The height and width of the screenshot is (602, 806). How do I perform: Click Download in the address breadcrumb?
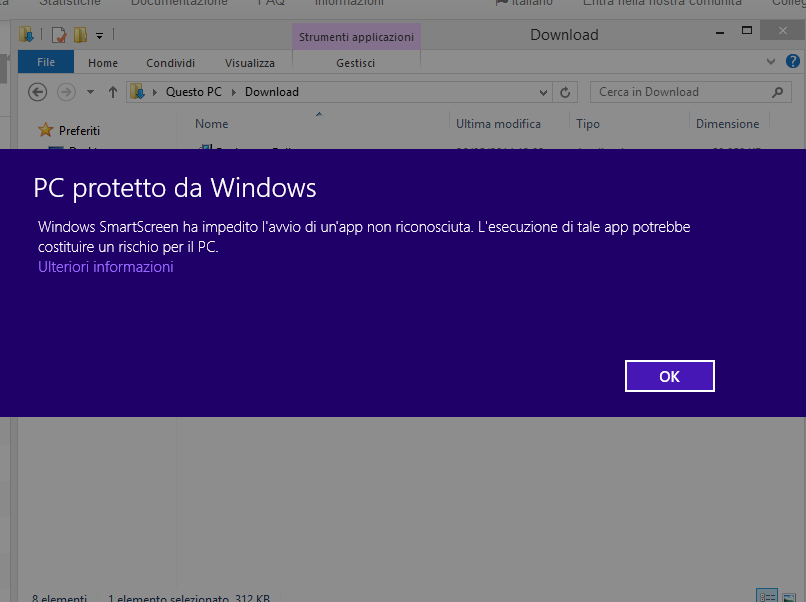pyautogui.click(x=271, y=92)
